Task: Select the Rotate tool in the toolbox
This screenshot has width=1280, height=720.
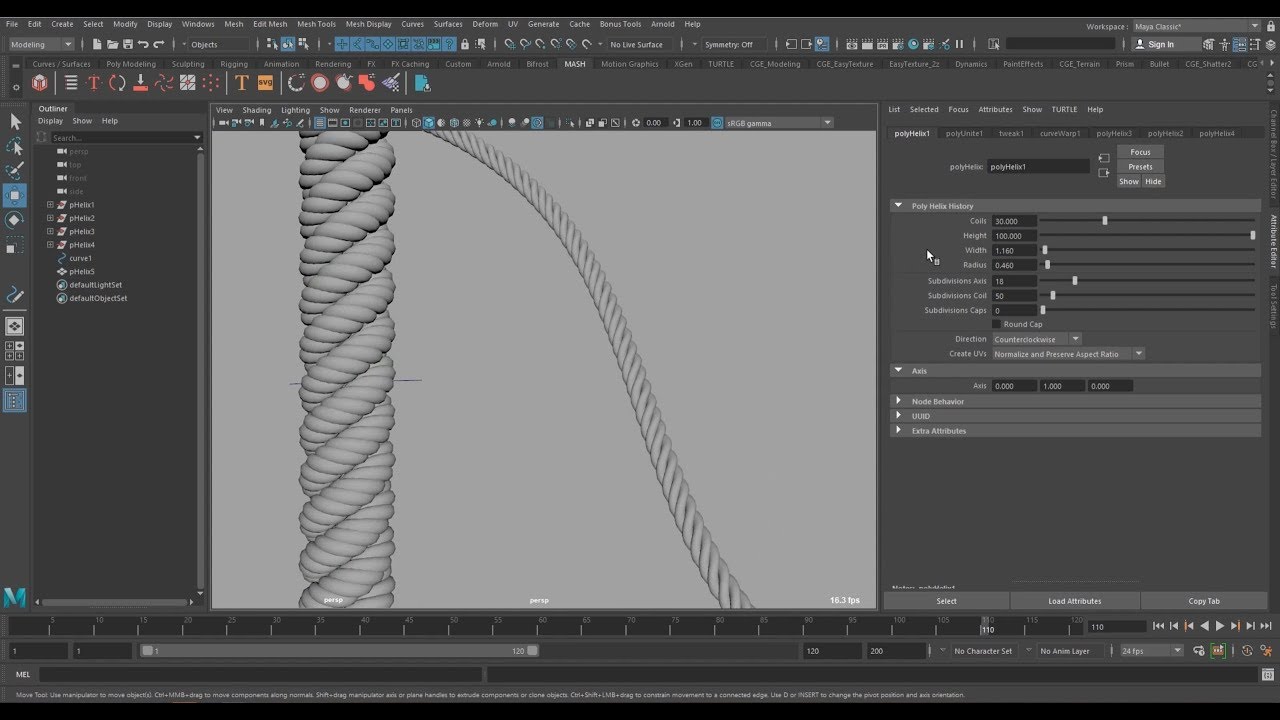Action: (15, 220)
